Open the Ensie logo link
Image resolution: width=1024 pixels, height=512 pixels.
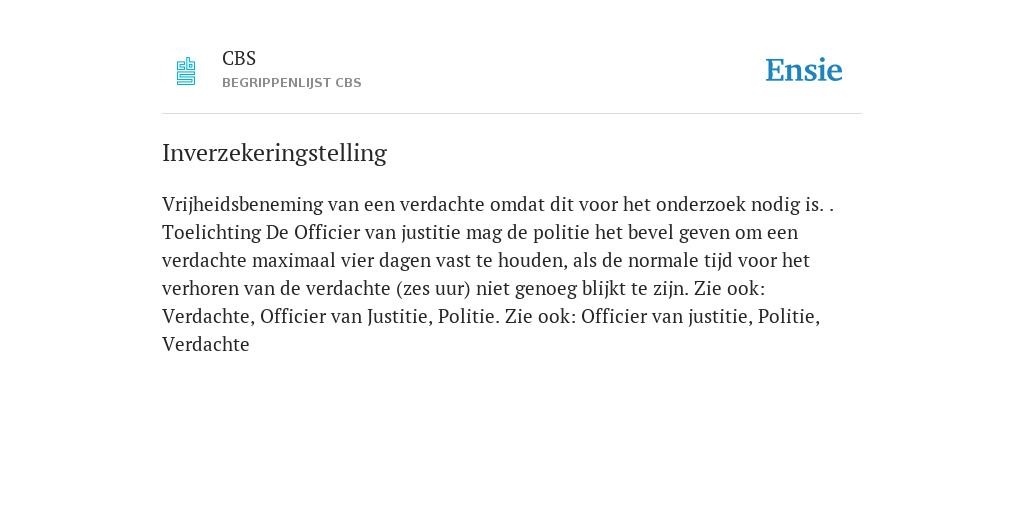[804, 70]
